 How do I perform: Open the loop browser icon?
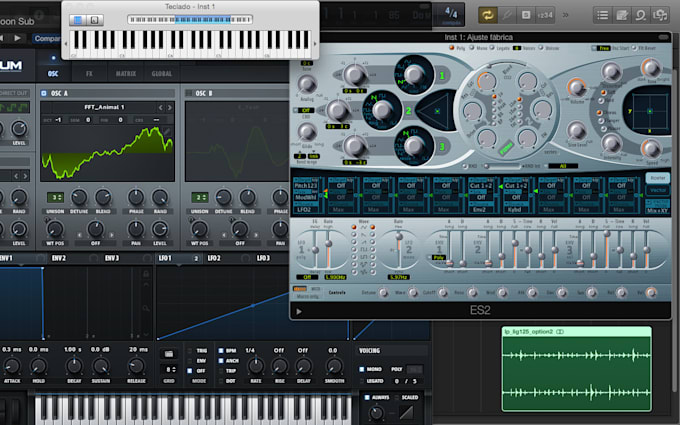pyautogui.click(x=643, y=15)
